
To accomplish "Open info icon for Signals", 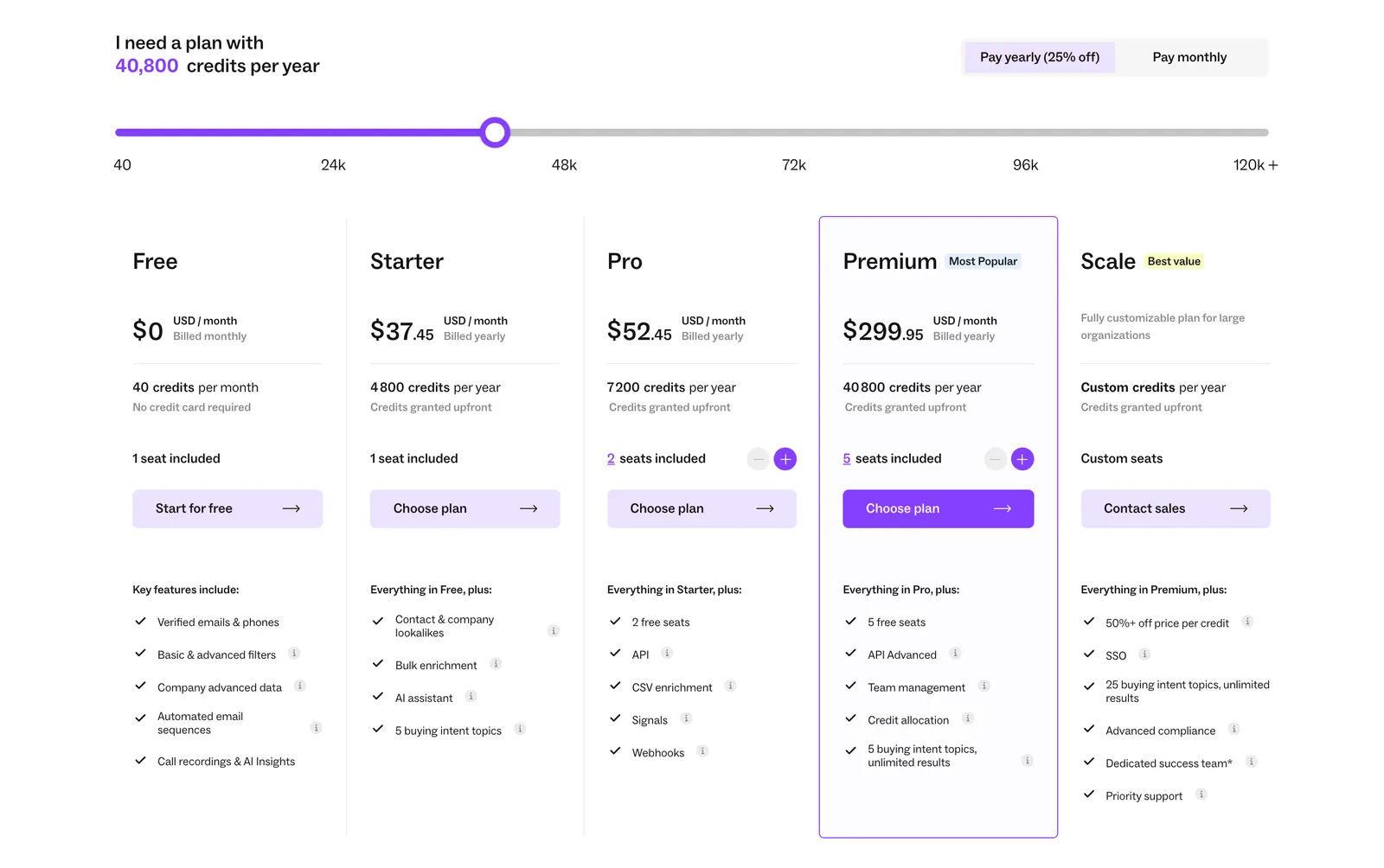I will click(x=686, y=718).
